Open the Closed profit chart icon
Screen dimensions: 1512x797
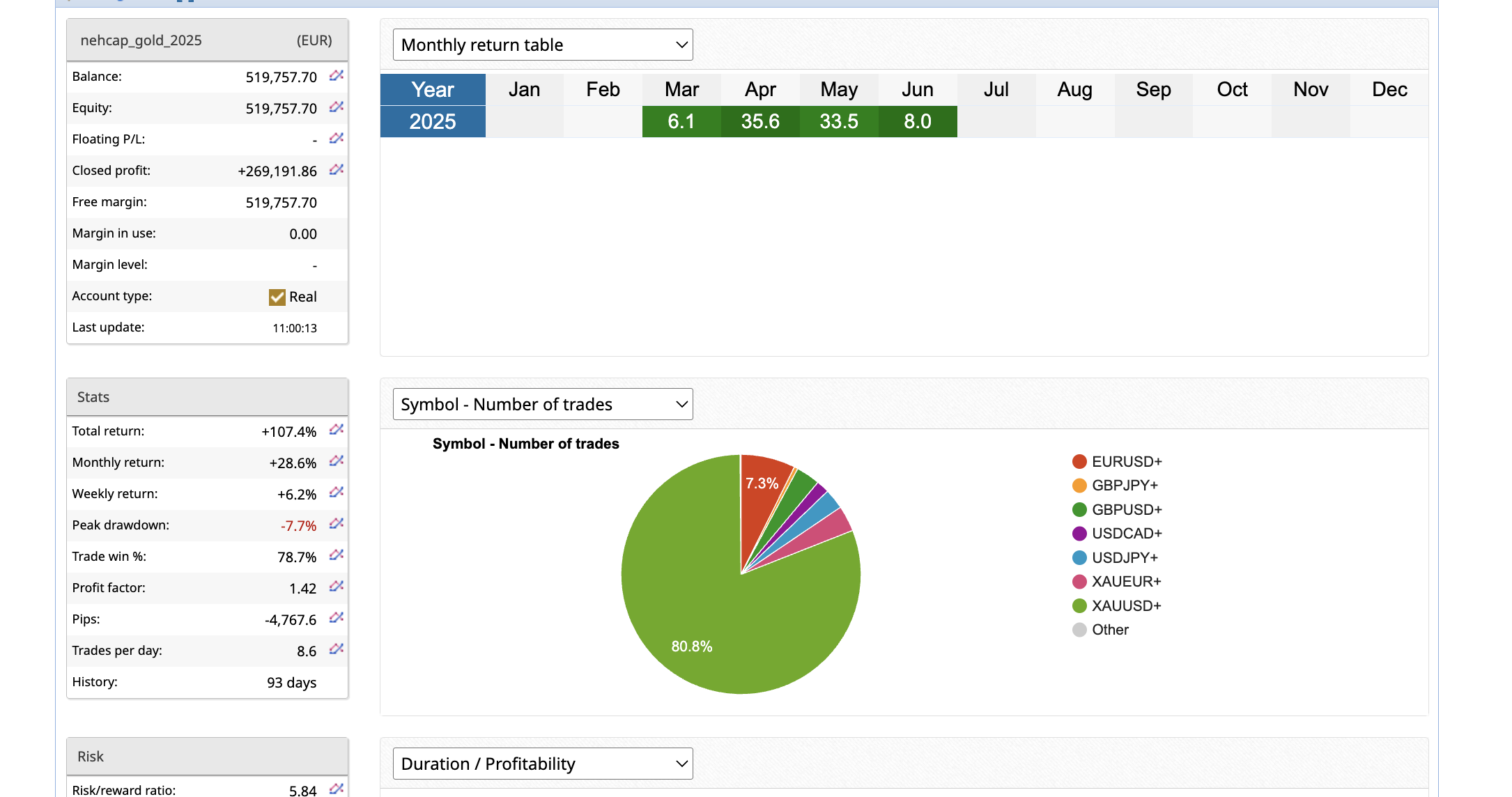click(337, 169)
